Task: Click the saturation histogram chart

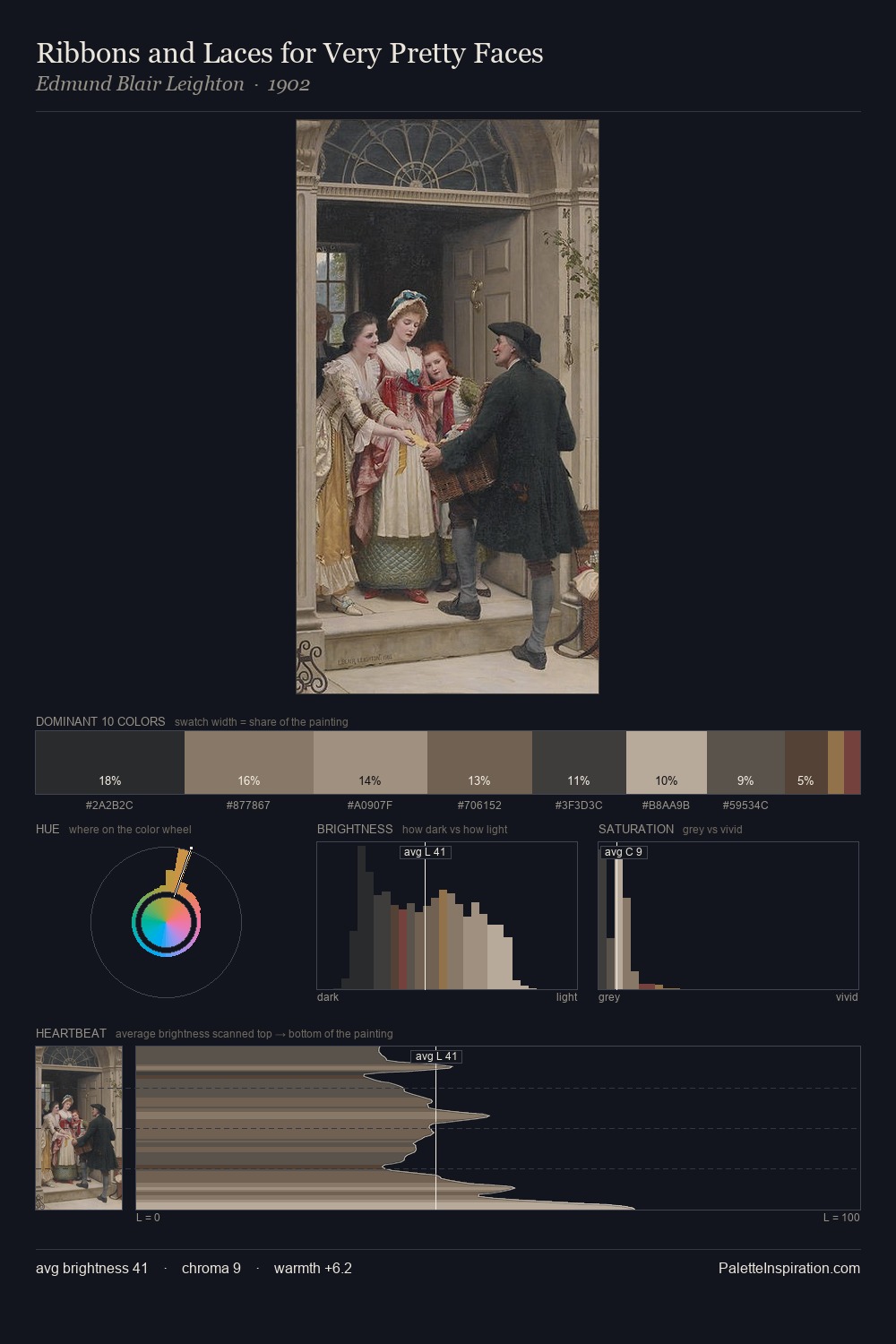Action: (728, 916)
